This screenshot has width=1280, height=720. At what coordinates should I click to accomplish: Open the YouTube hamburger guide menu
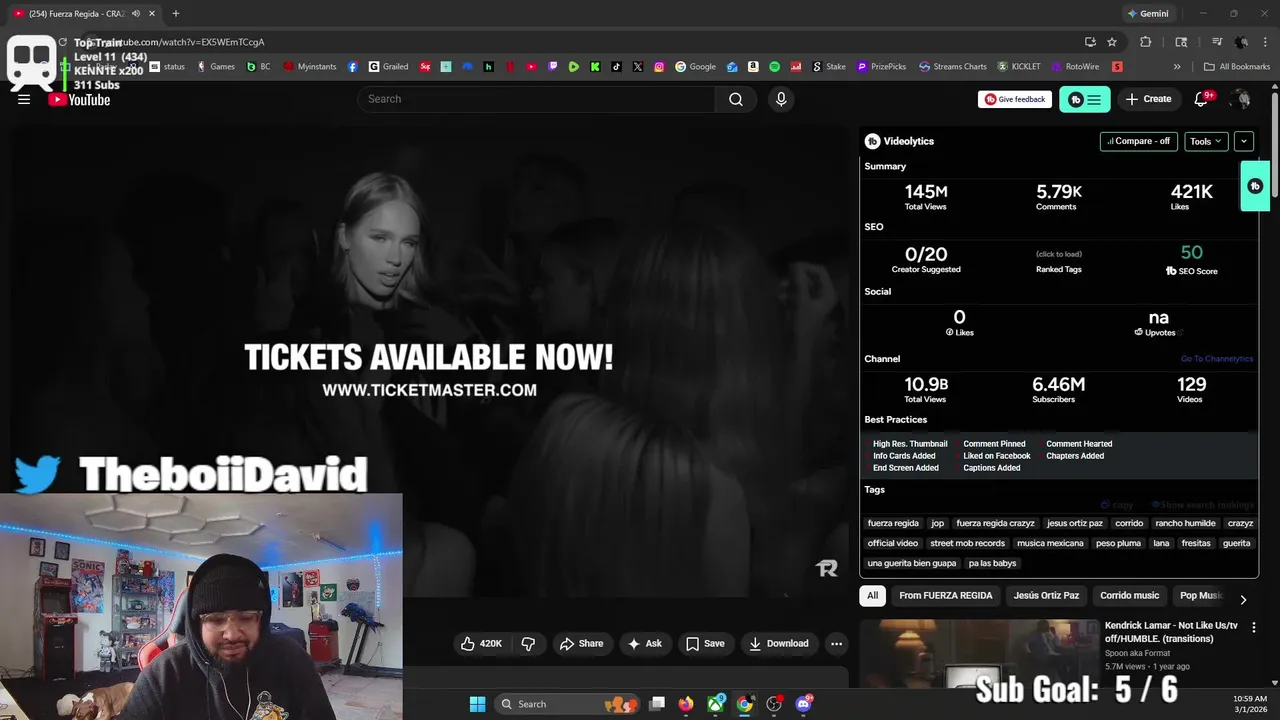coord(24,99)
